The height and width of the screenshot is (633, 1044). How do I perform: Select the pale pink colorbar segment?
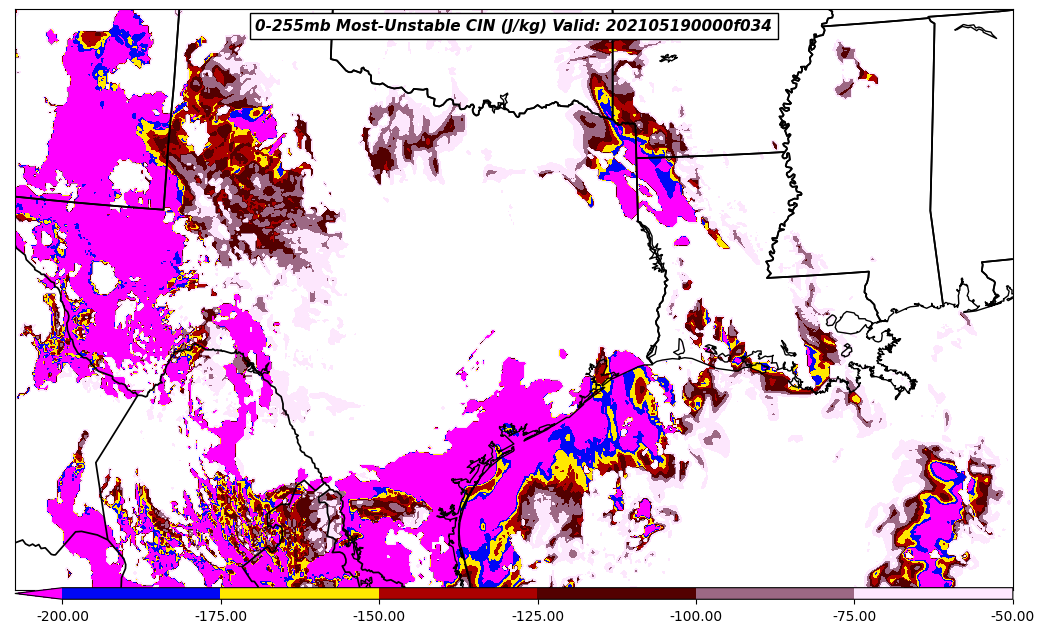(x=933, y=593)
